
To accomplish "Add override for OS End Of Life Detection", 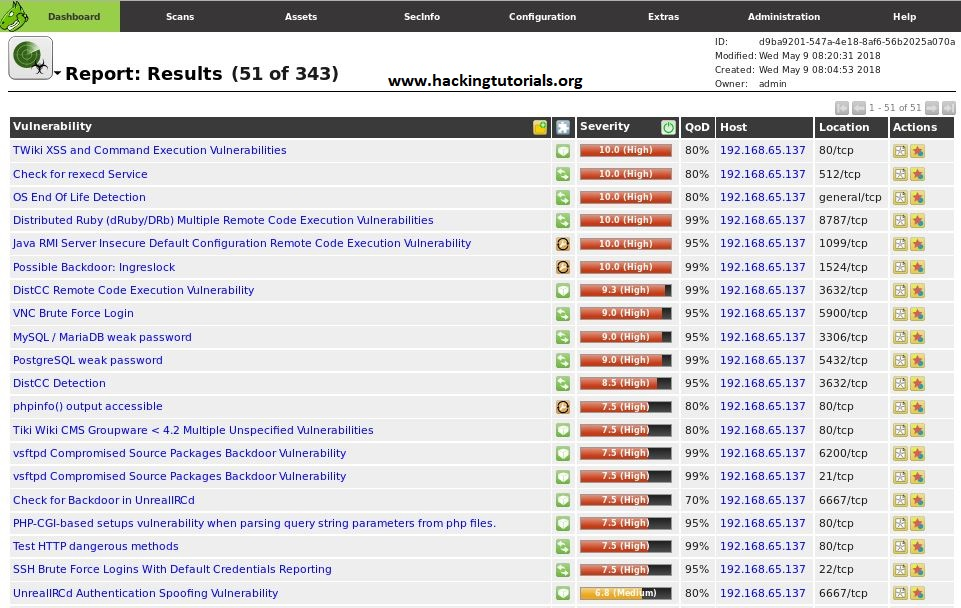I will [917, 197].
